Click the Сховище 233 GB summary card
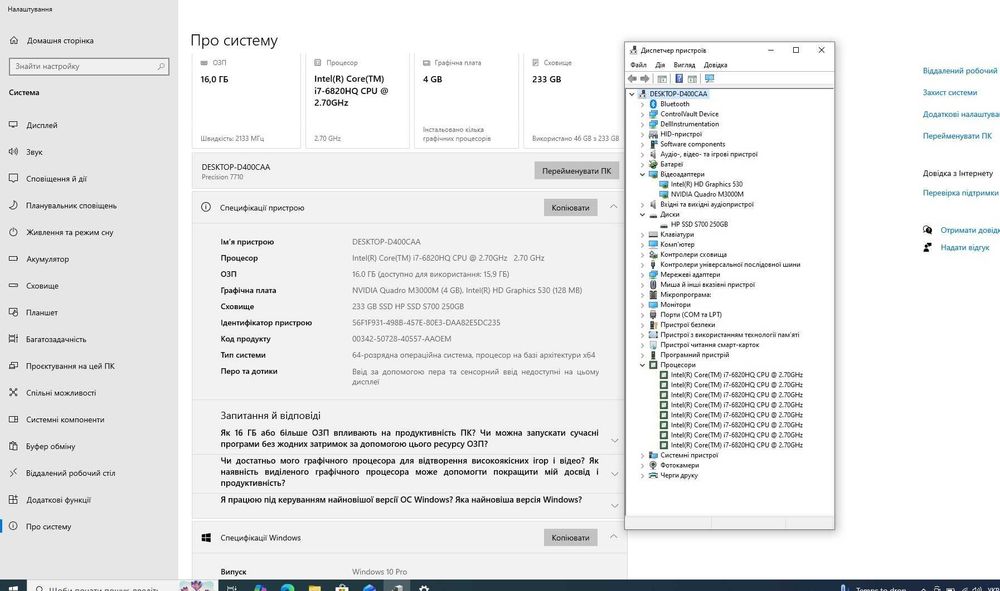This screenshot has width=1000, height=591. (x=575, y=101)
